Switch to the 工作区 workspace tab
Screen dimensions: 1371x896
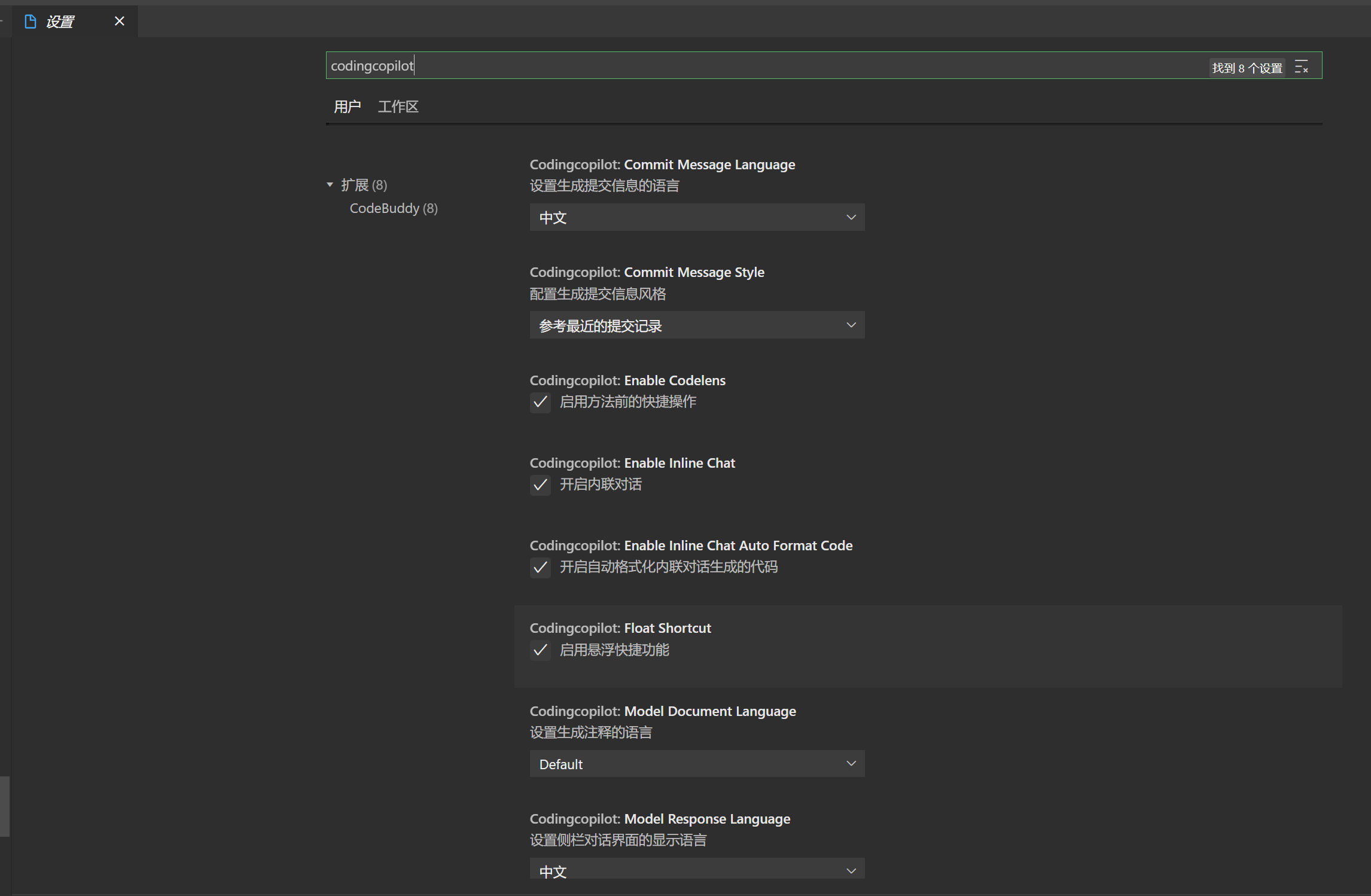click(398, 107)
